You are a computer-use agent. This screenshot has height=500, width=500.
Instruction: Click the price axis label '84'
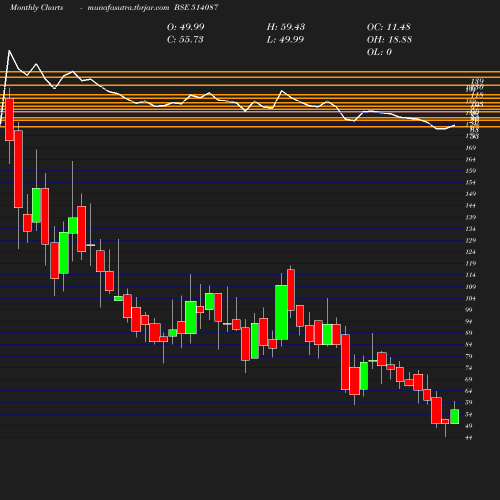[469, 345]
